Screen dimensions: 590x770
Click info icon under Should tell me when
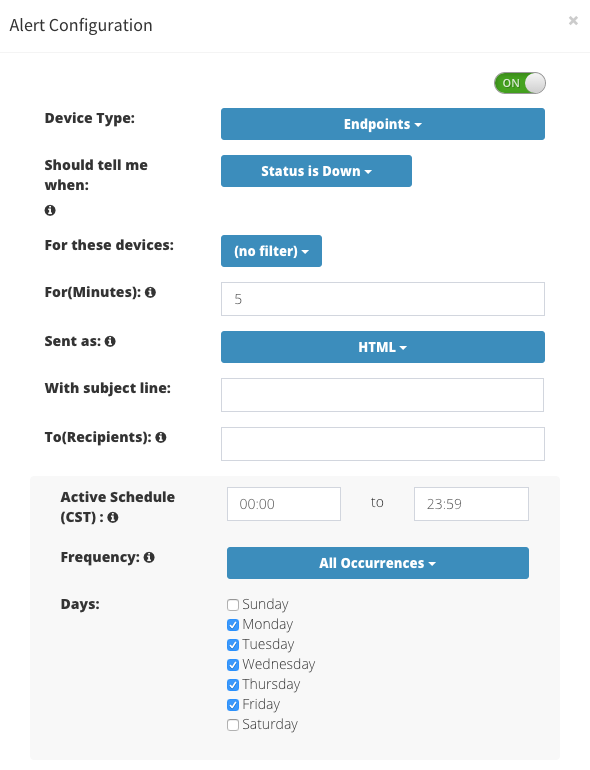click(x=50, y=210)
